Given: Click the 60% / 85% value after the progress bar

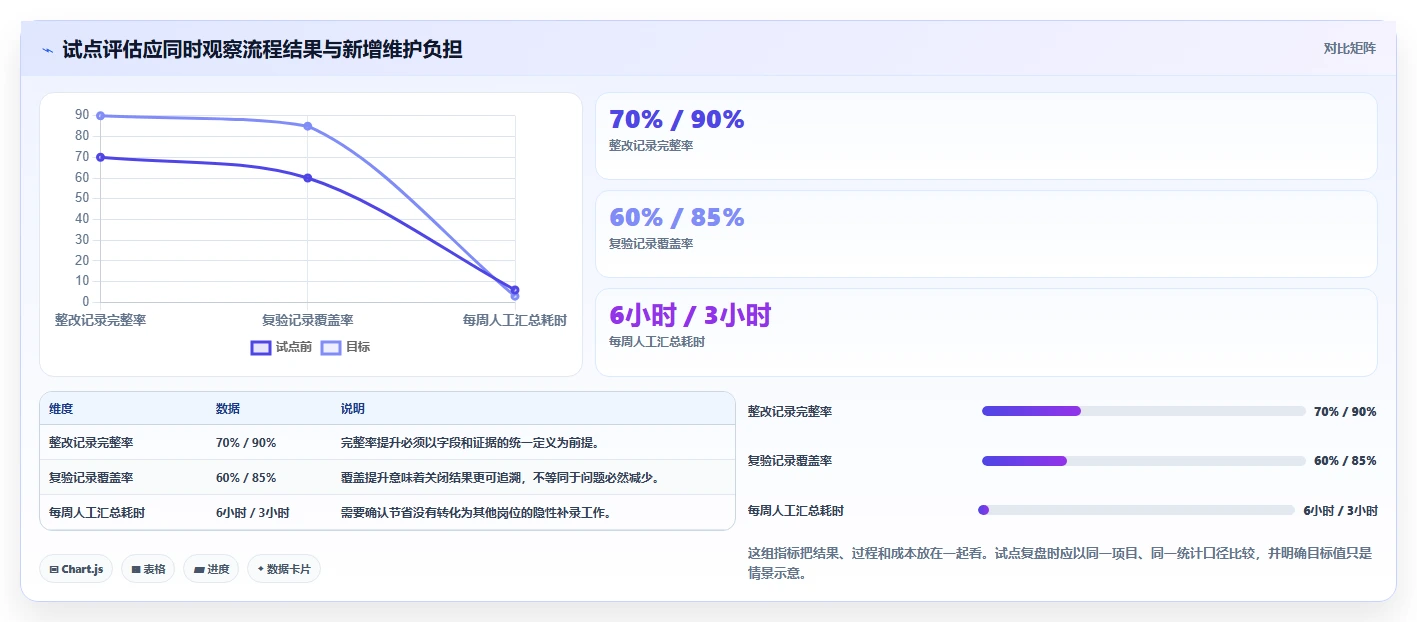Looking at the screenshot, I should coord(1345,461).
